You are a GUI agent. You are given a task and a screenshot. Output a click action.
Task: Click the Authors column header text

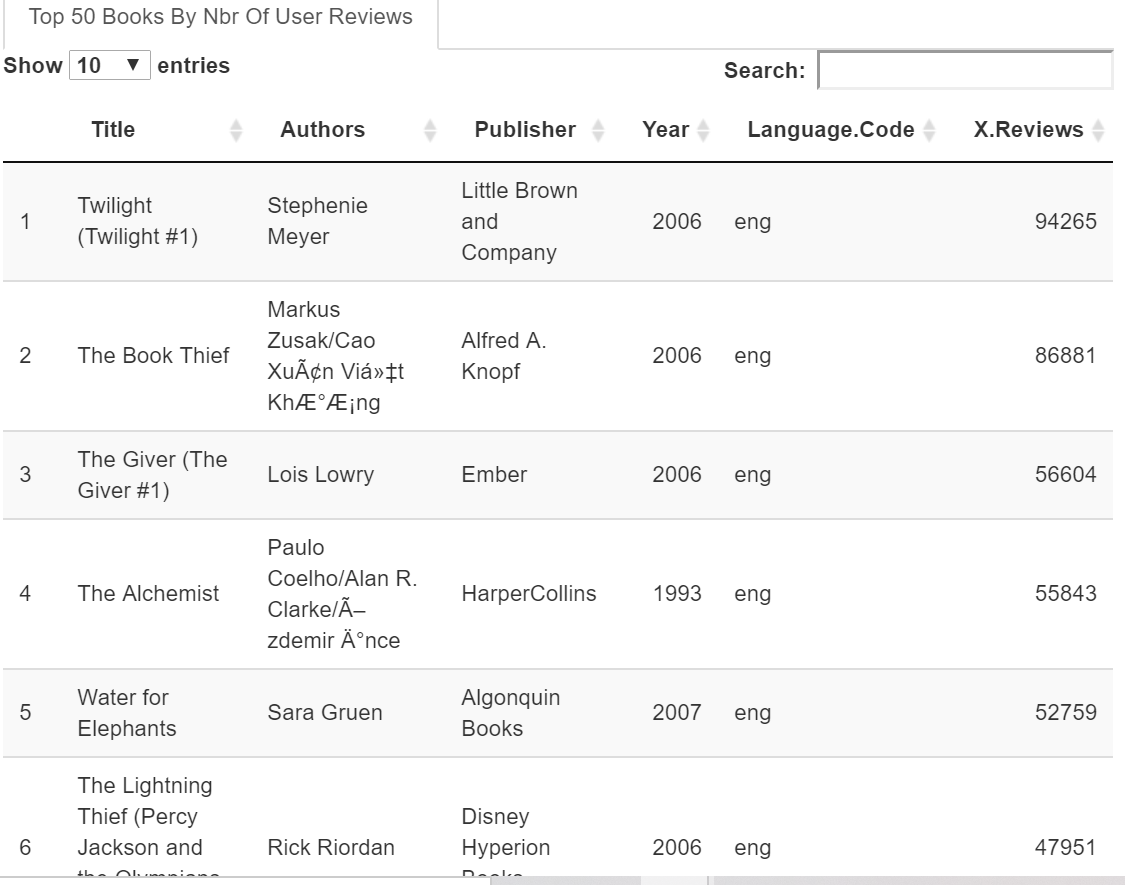[x=322, y=130]
